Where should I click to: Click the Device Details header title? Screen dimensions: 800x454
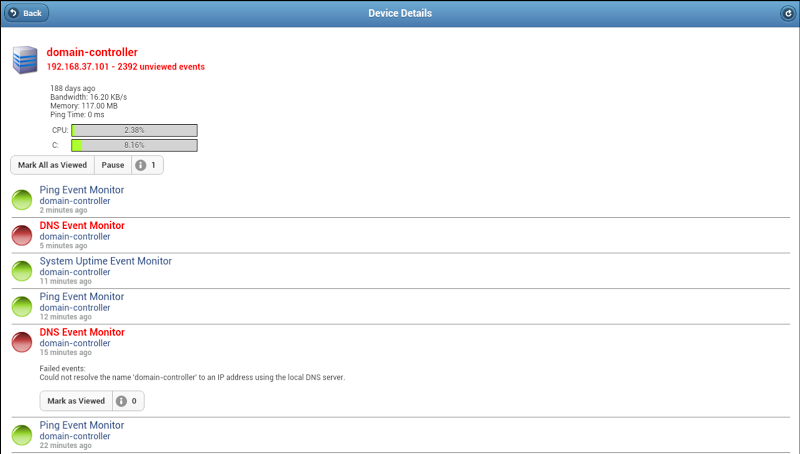(x=400, y=13)
